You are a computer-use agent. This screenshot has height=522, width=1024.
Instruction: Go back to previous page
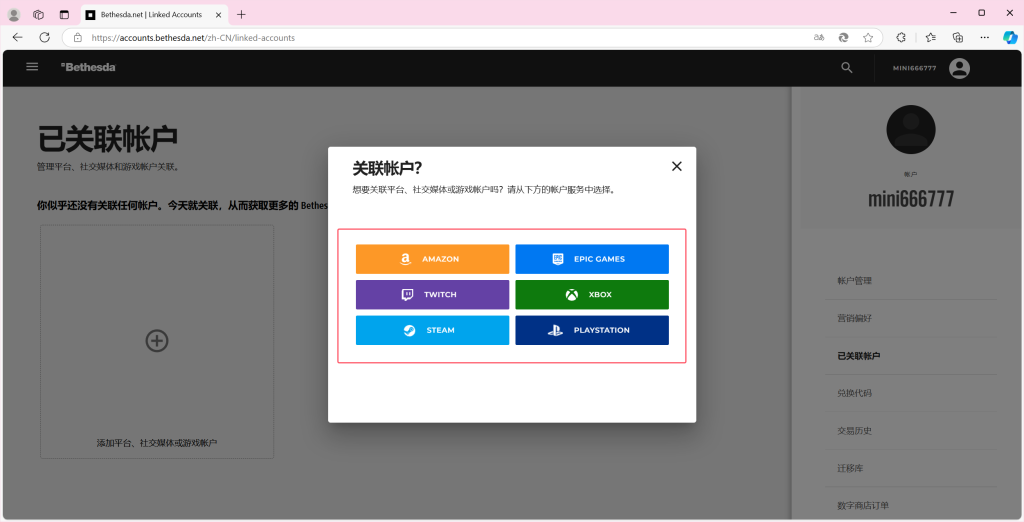18,37
